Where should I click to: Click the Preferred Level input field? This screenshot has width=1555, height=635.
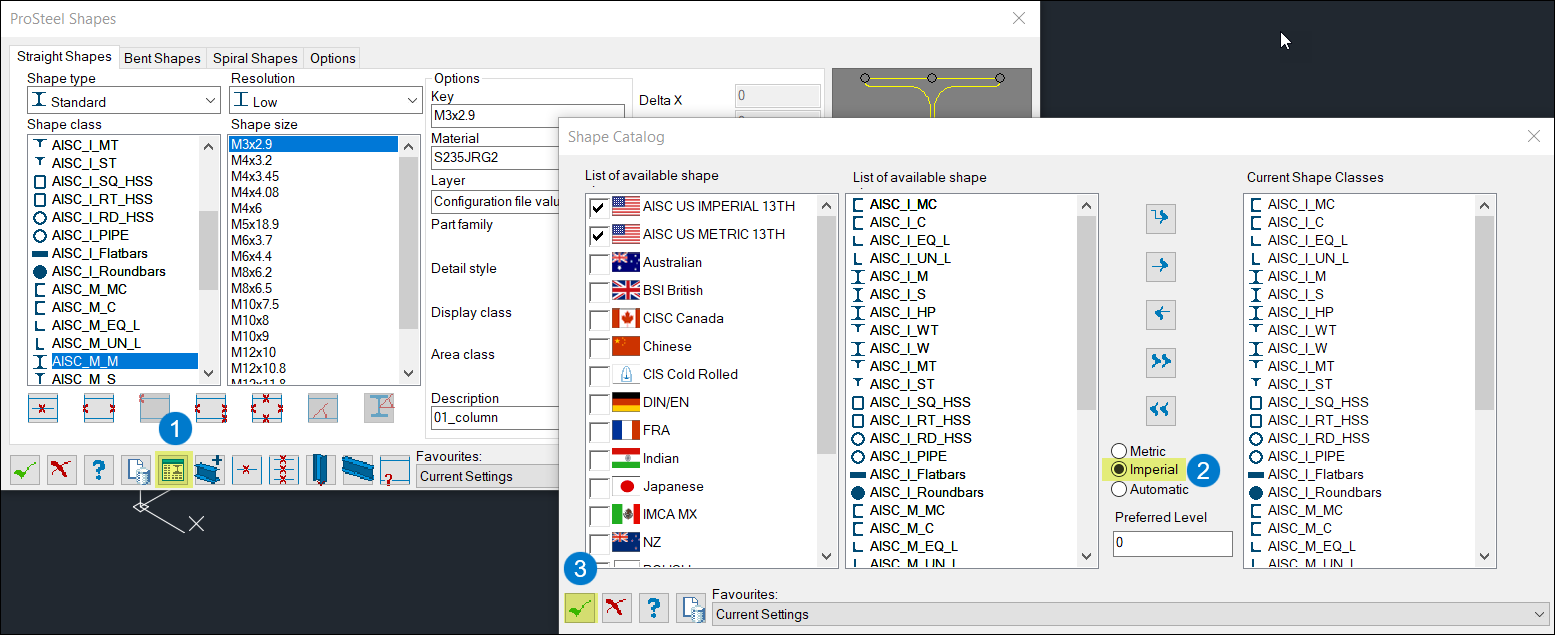click(x=1173, y=543)
